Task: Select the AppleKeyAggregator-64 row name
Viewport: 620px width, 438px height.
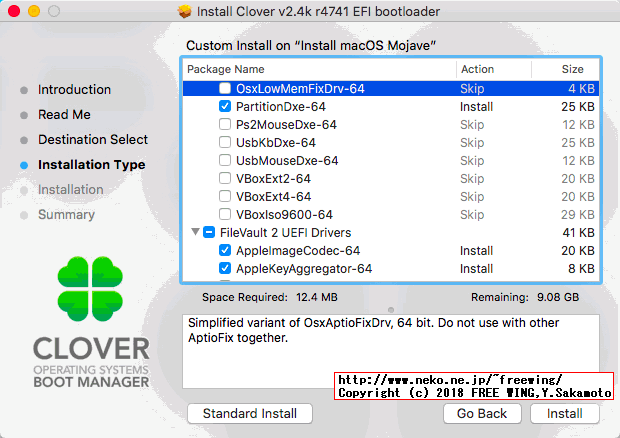Action: click(x=304, y=269)
